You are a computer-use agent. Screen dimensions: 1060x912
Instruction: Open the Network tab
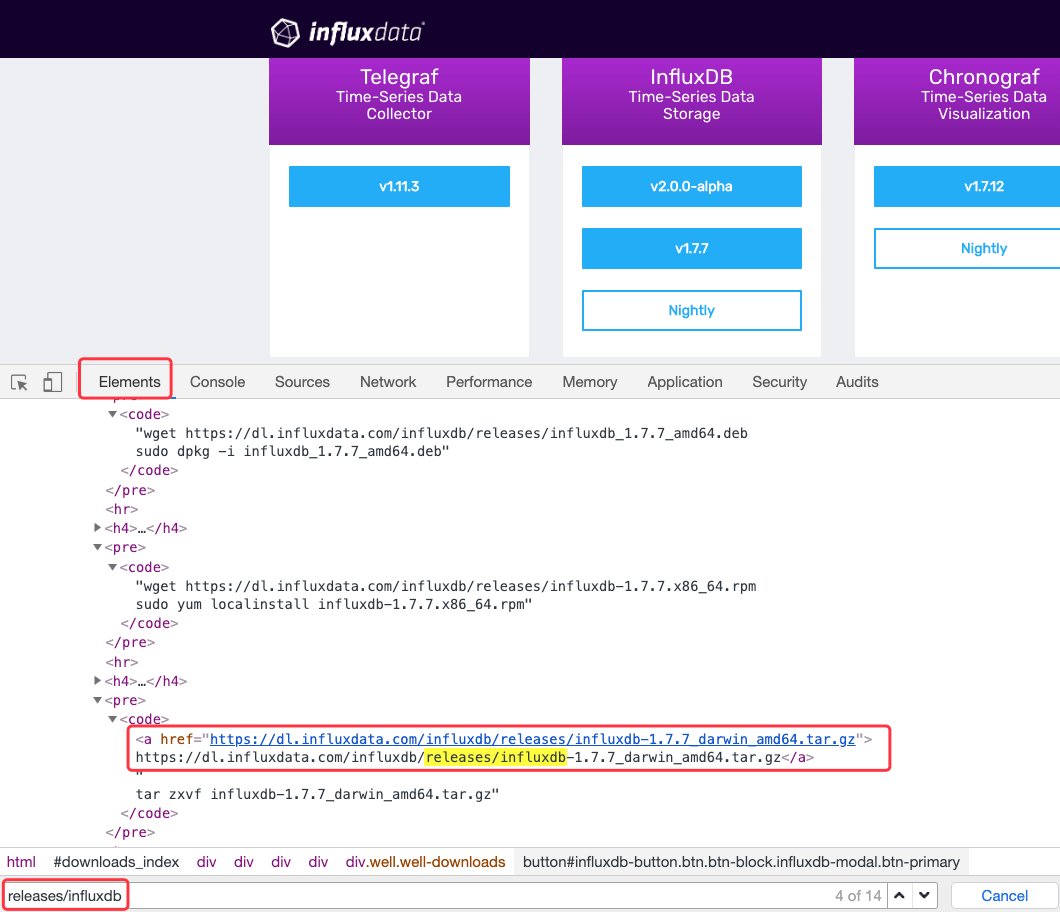(388, 382)
